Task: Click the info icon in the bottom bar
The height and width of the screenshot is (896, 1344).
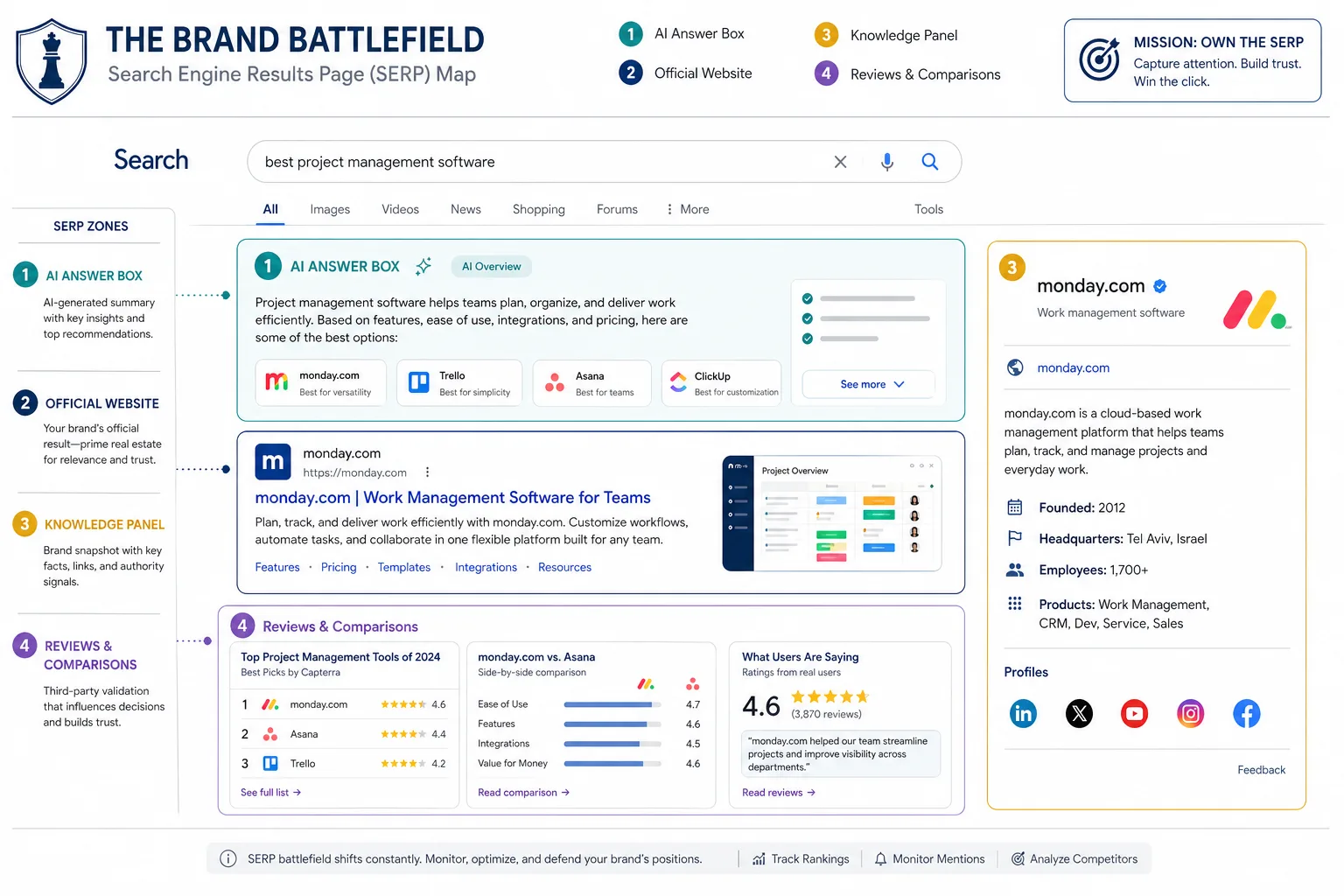Action: 228,859
